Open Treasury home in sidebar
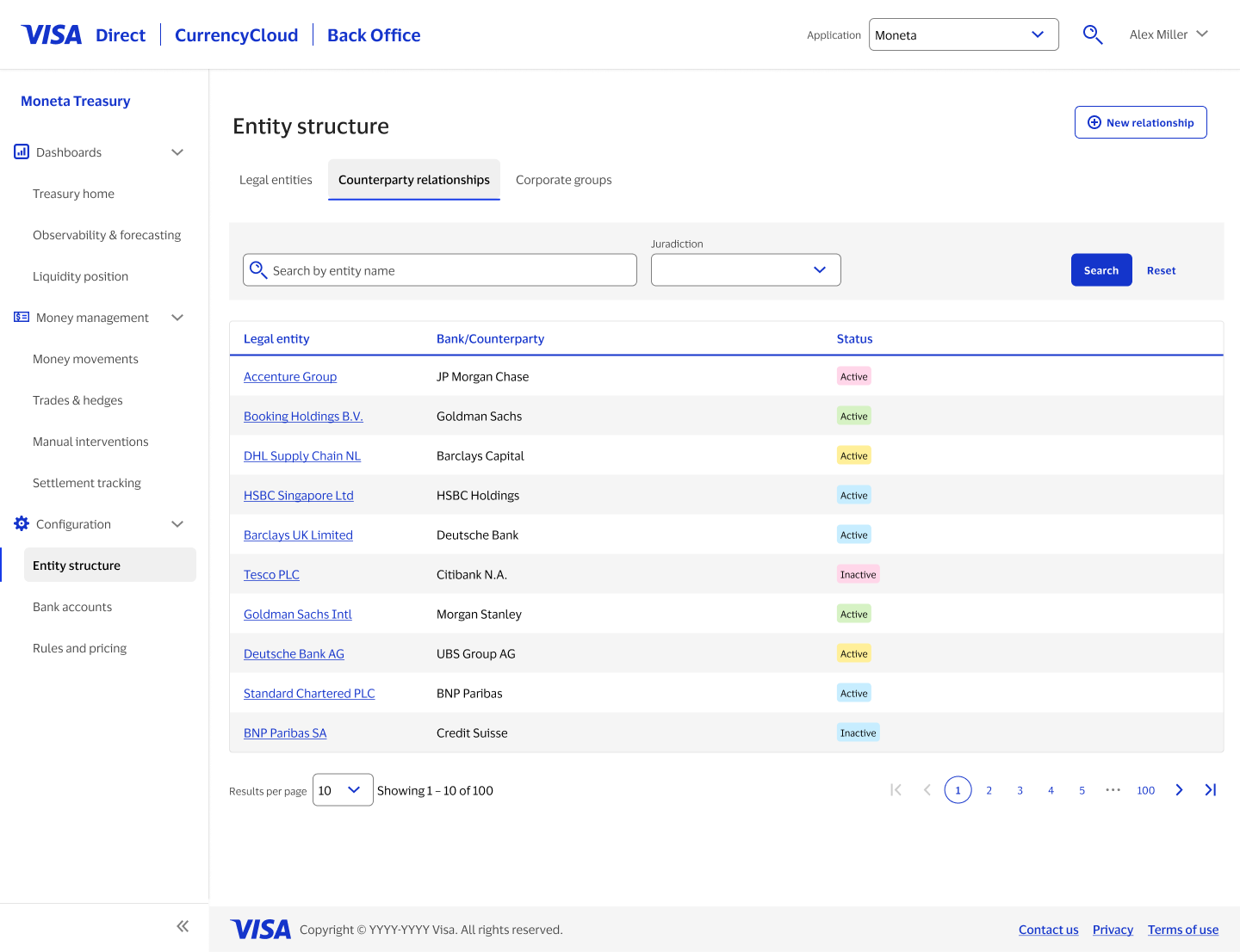The width and height of the screenshot is (1240, 952). [73, 194]
